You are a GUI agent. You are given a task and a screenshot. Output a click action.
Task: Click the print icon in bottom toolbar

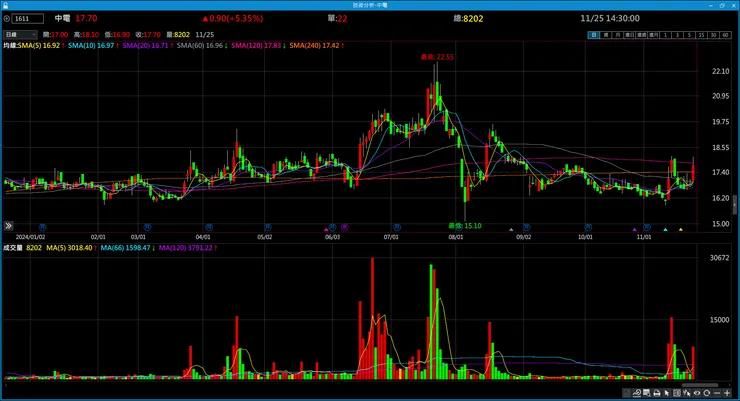(x=657, y=393)
